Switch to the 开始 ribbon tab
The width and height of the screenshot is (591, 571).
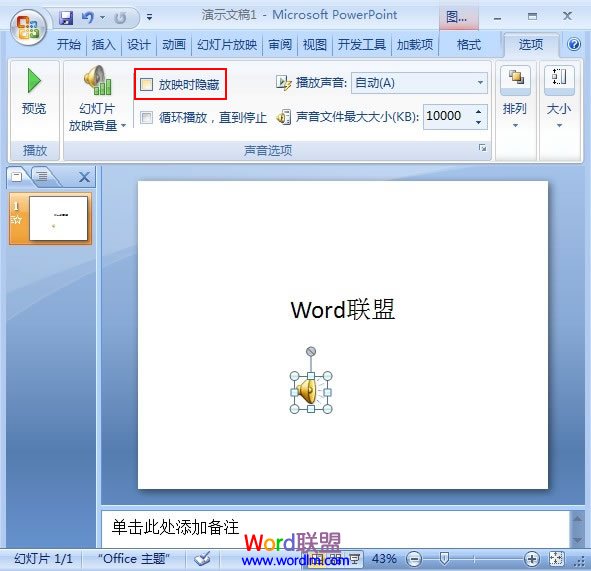[x=69, y=45]
